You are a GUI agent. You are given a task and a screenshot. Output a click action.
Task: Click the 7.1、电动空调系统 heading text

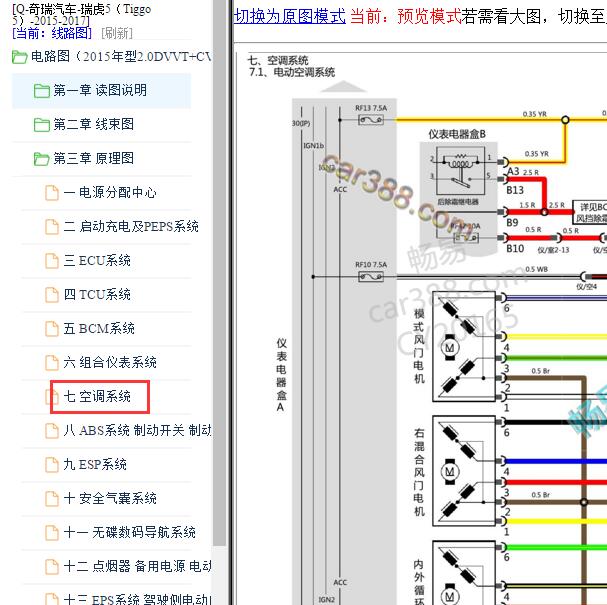tap(292, 72)
